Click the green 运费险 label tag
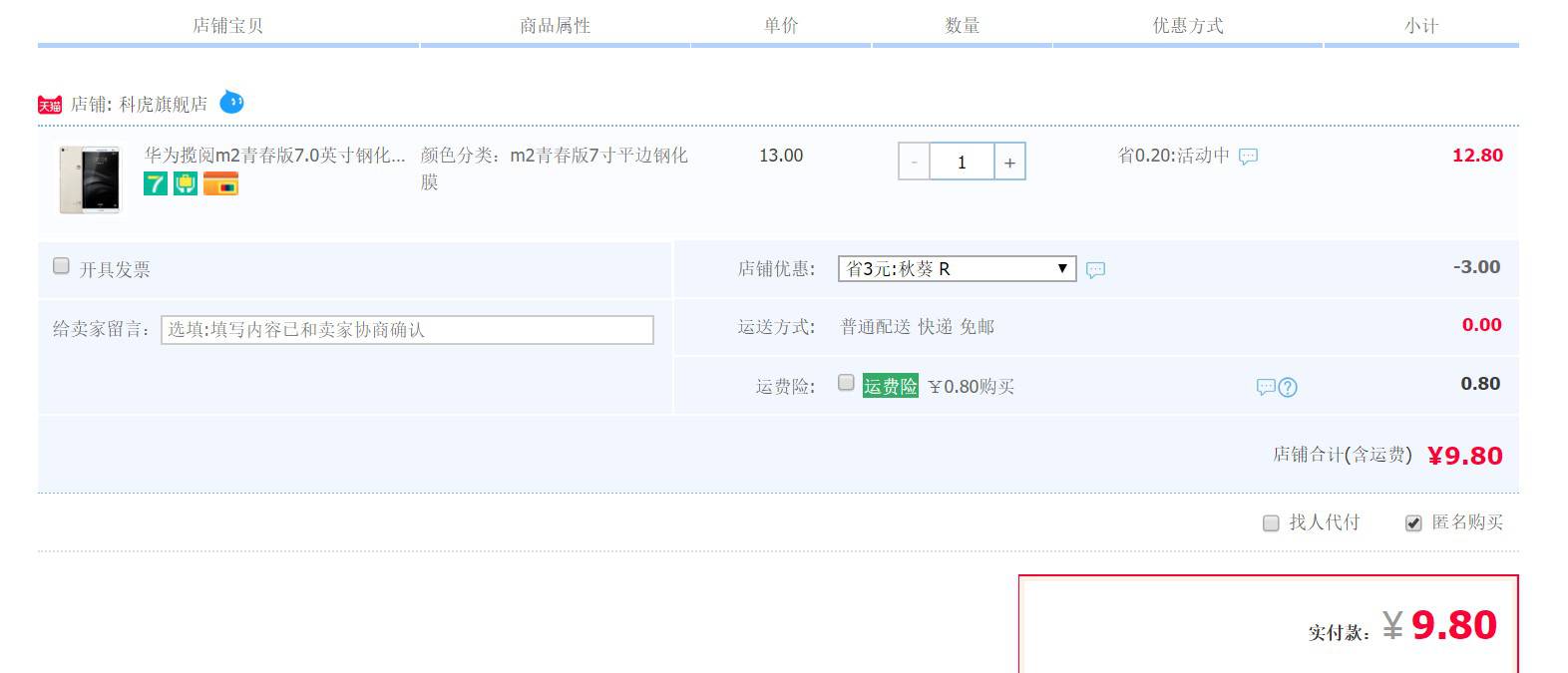The image size is (1568, 673). [890, 386]
